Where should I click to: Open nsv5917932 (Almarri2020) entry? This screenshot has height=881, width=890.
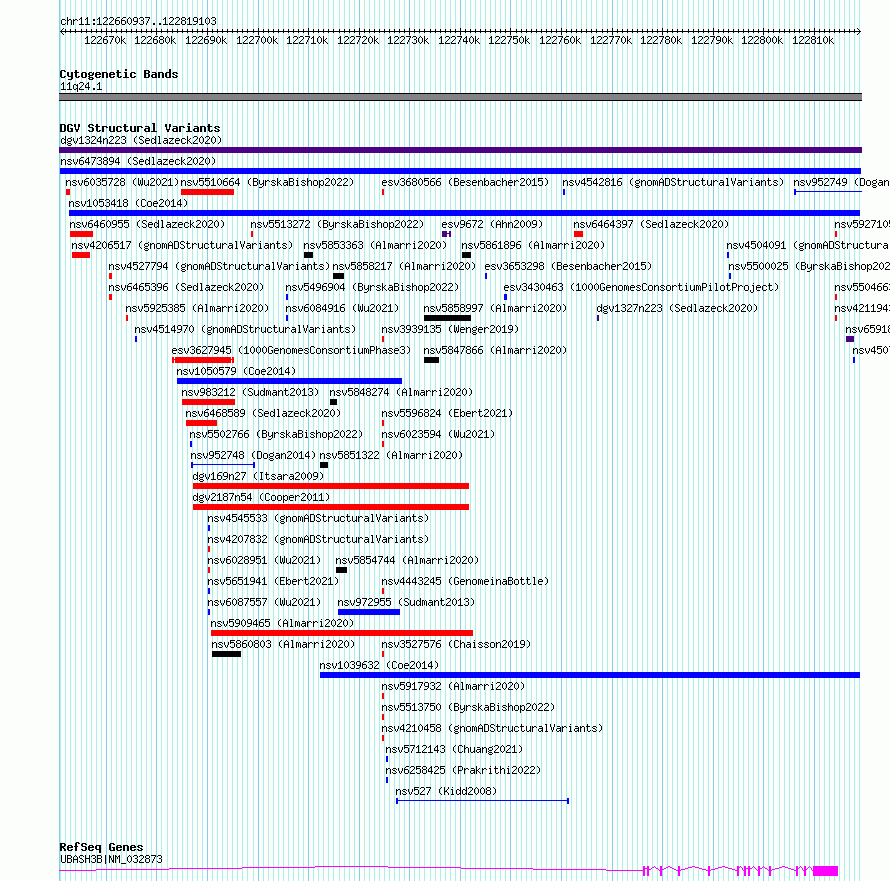click(453, 686)
